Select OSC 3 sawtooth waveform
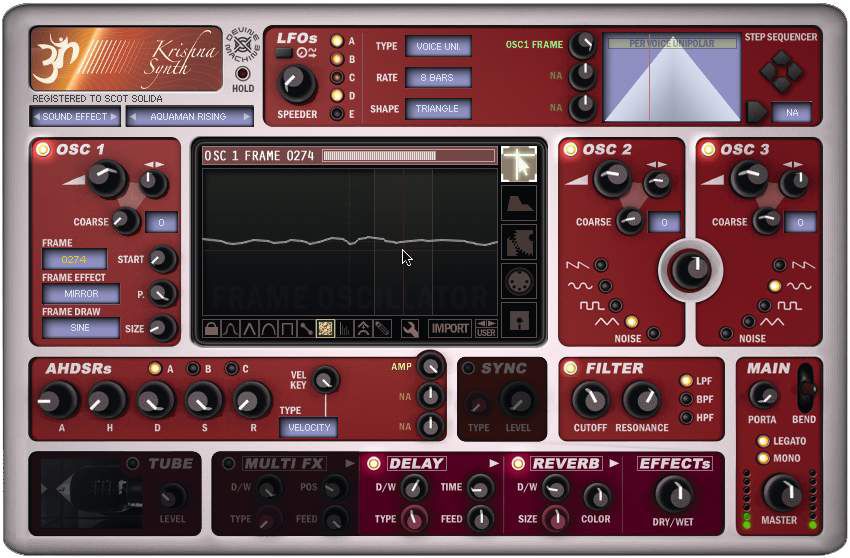850x558 pixels. (780, 265)
